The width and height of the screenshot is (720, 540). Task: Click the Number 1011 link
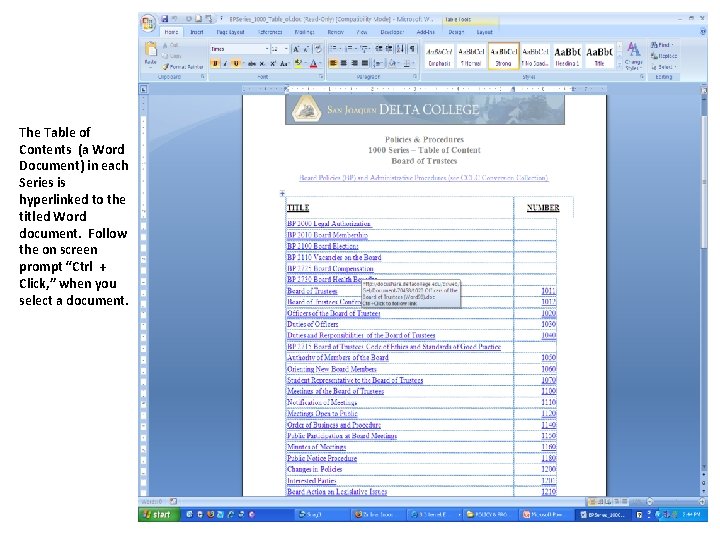pyautogui.click(x=548, y=291)
